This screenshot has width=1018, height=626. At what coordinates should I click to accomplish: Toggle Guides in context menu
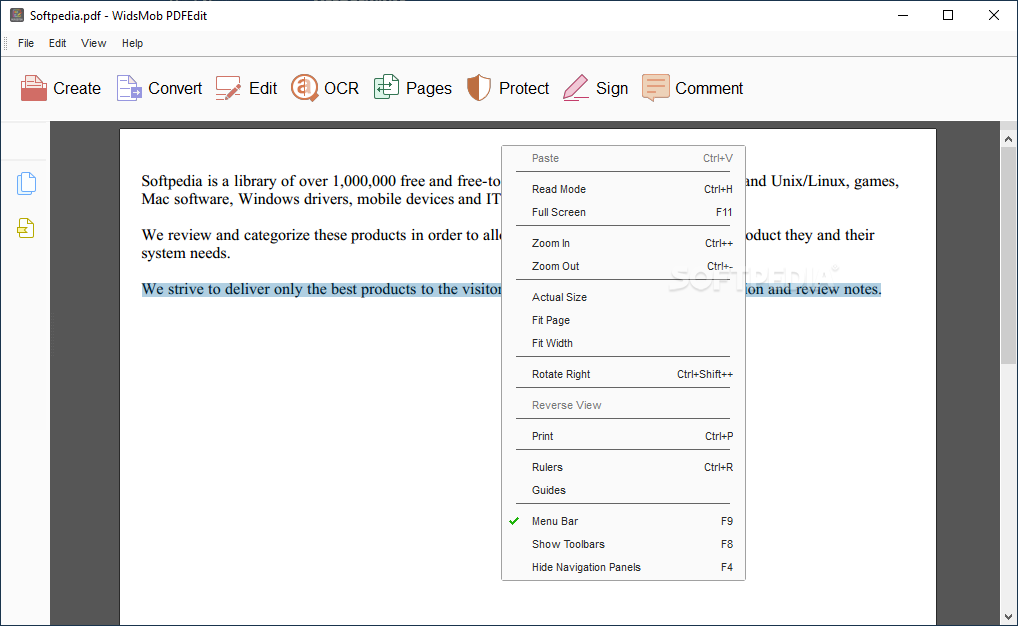point(623,490)
